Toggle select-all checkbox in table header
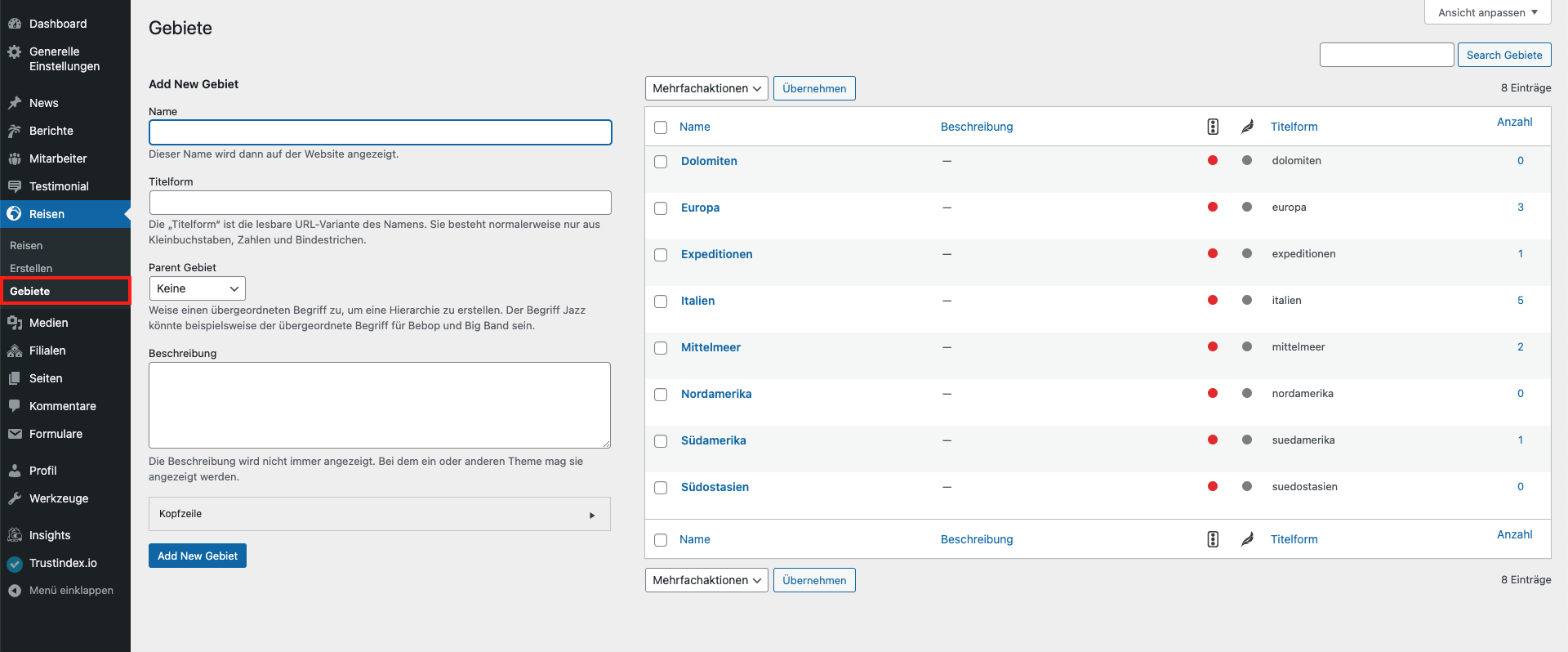Image resolution: width=1568 pixels, height=652 pixels. click(x=661, y=127)
